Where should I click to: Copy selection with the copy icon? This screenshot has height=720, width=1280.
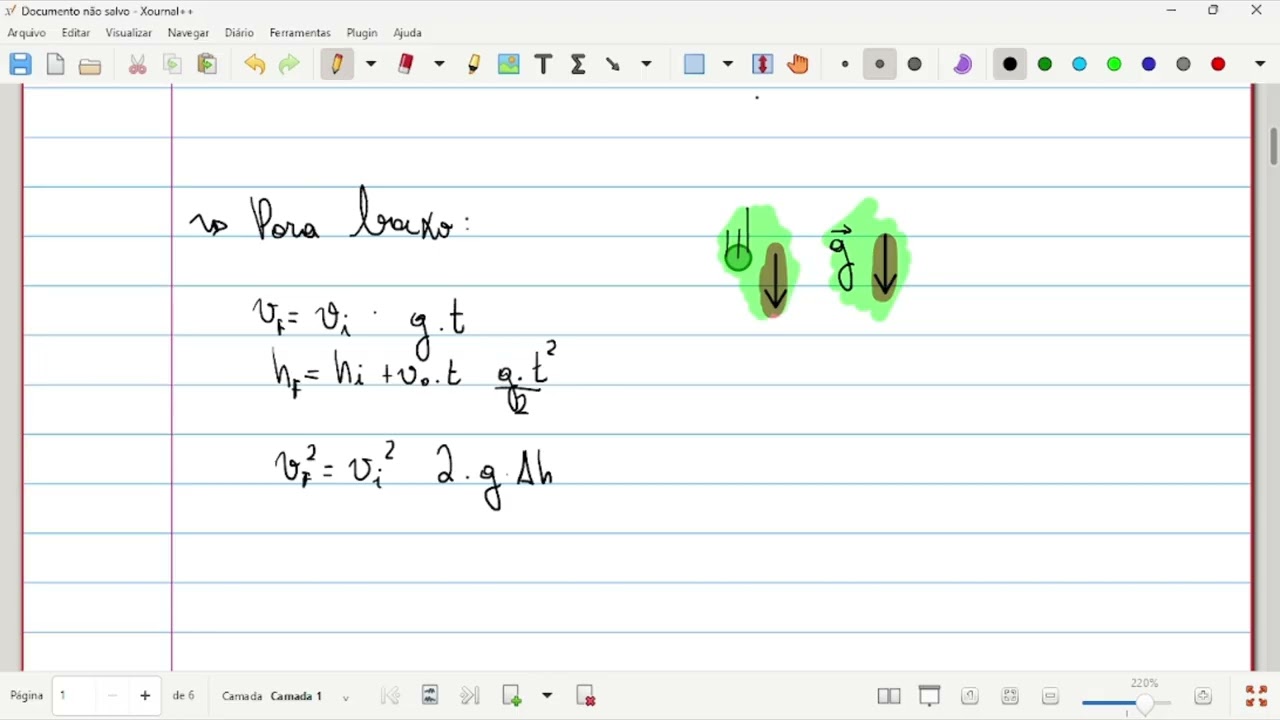coord(173,65)
